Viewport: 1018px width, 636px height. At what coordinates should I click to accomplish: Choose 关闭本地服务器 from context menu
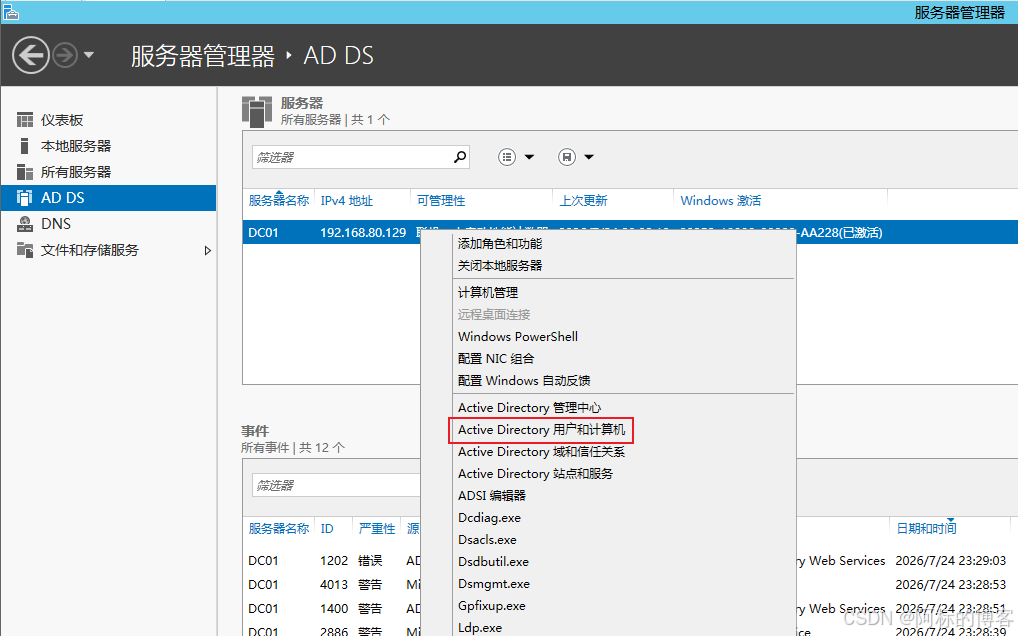tap(500, 265)
